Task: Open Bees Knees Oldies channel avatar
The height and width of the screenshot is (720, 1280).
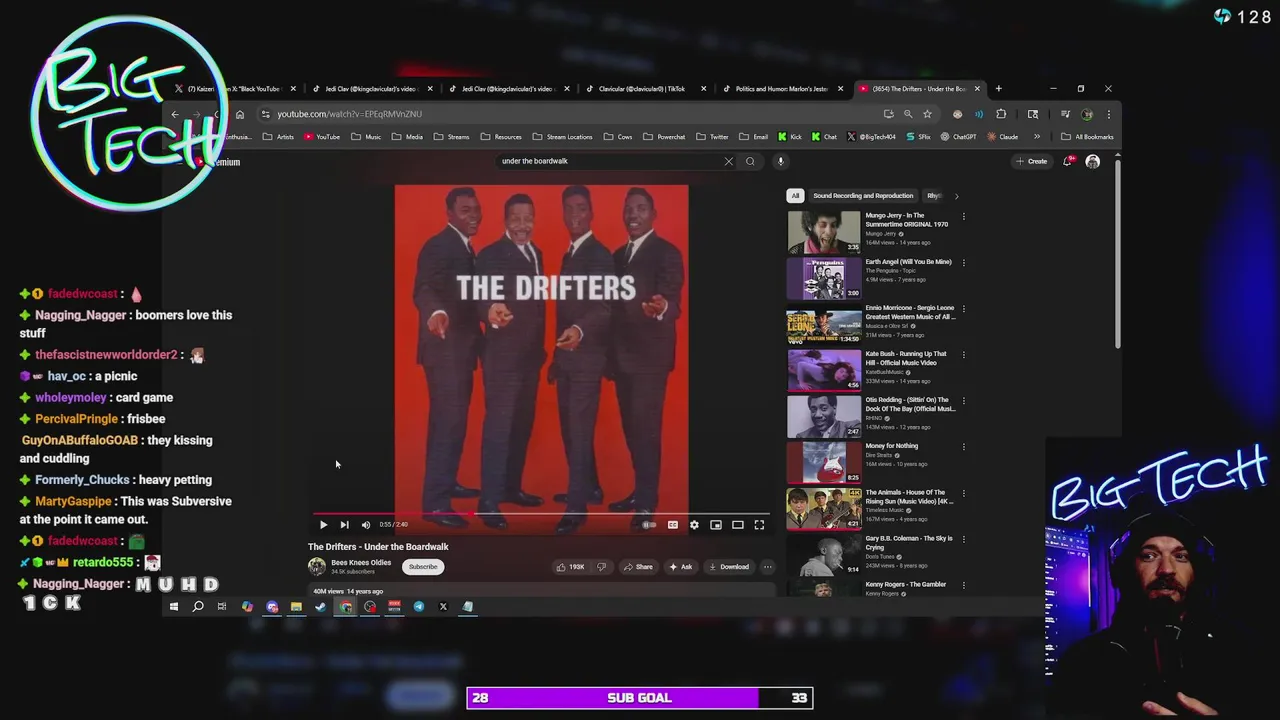Action: pyautogui.click(x=317, y=567)
